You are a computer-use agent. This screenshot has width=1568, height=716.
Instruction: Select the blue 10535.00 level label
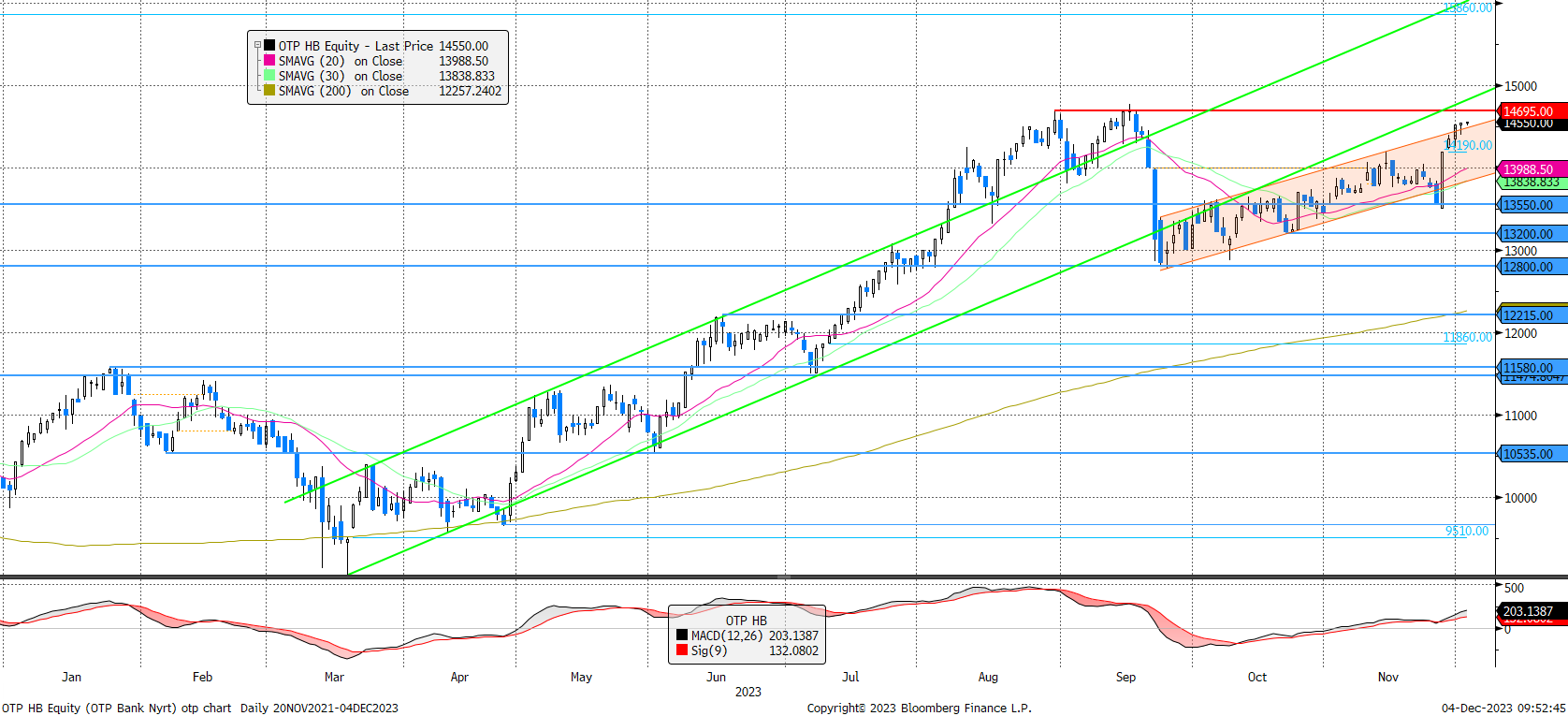[x=1532, y=454]
